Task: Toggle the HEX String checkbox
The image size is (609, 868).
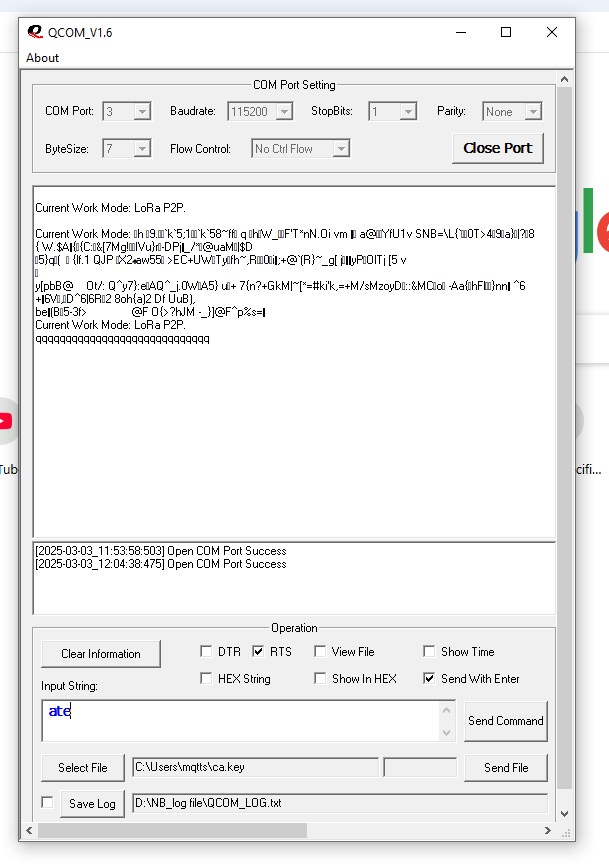Action: coord(207,679)
